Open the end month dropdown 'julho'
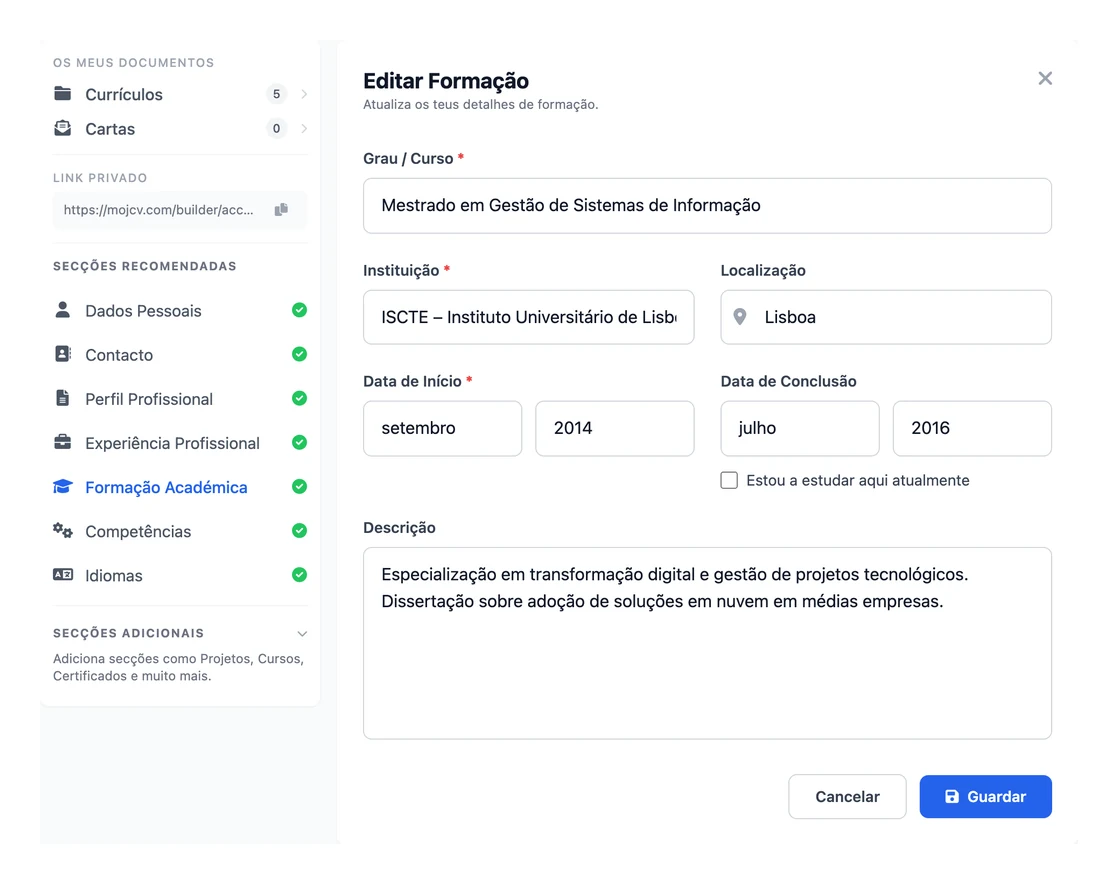 click(800, 428)
